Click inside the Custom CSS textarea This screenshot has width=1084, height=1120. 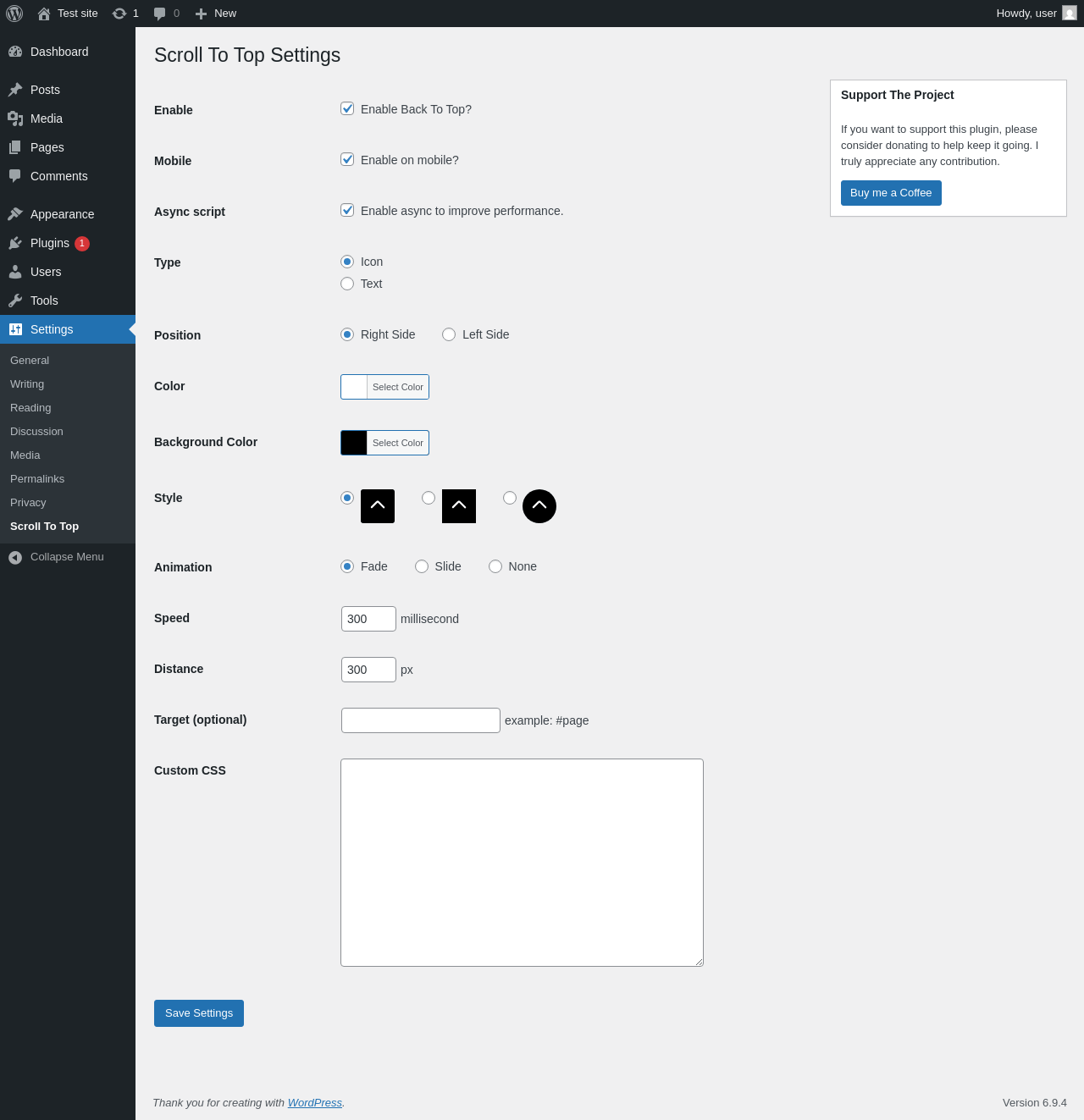pos(522,863)
